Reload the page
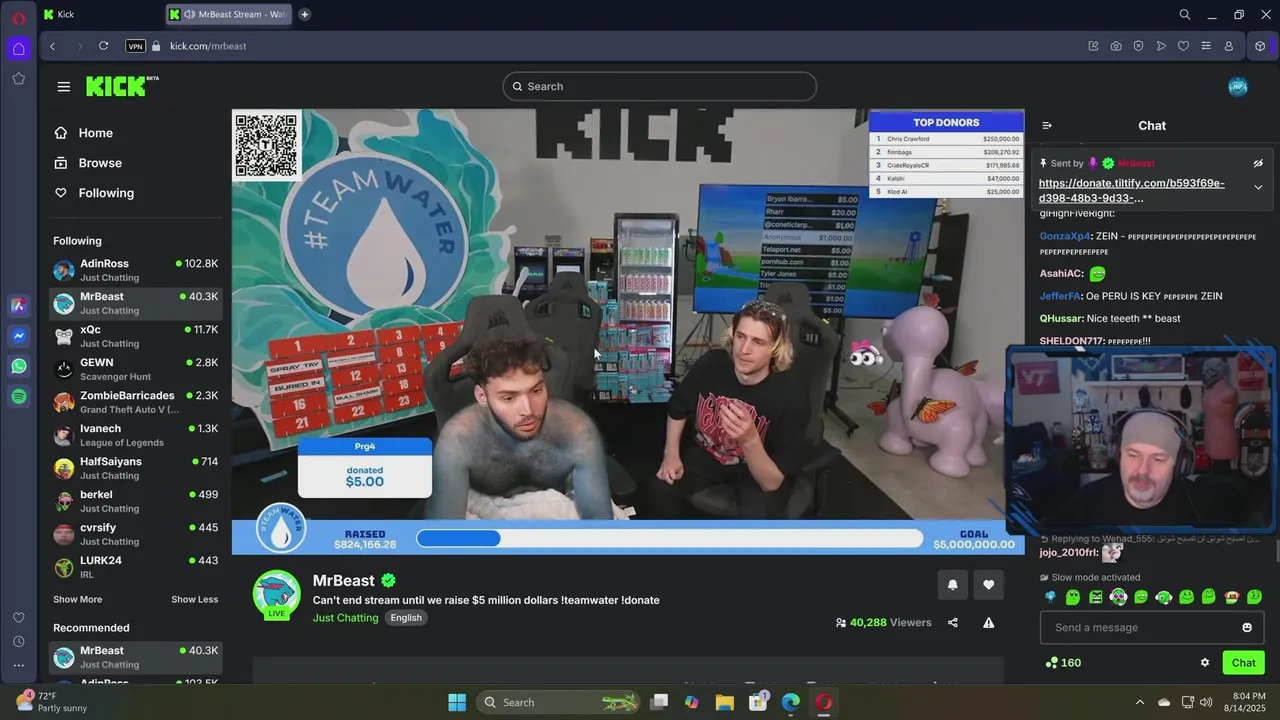Image resolution: width=1280 pixels, height=720 pixels. (103, 46)
